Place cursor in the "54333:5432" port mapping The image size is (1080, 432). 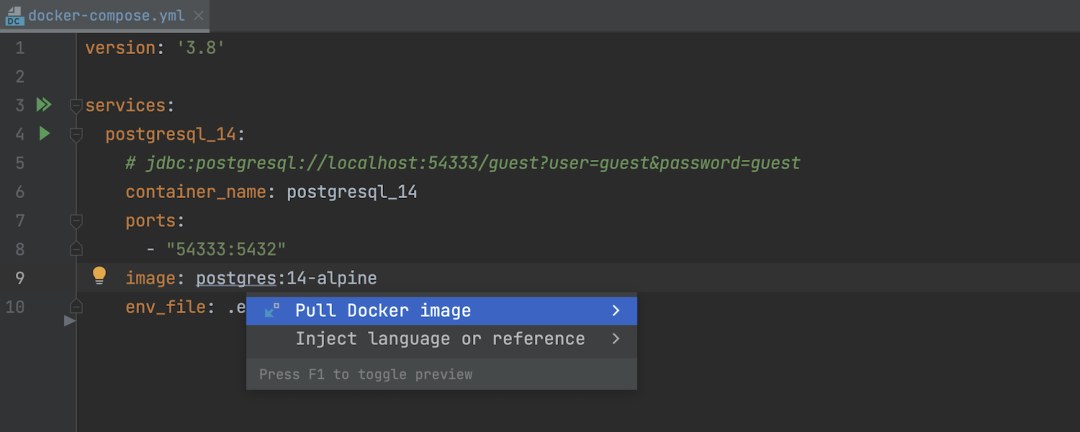click(227, 248)
